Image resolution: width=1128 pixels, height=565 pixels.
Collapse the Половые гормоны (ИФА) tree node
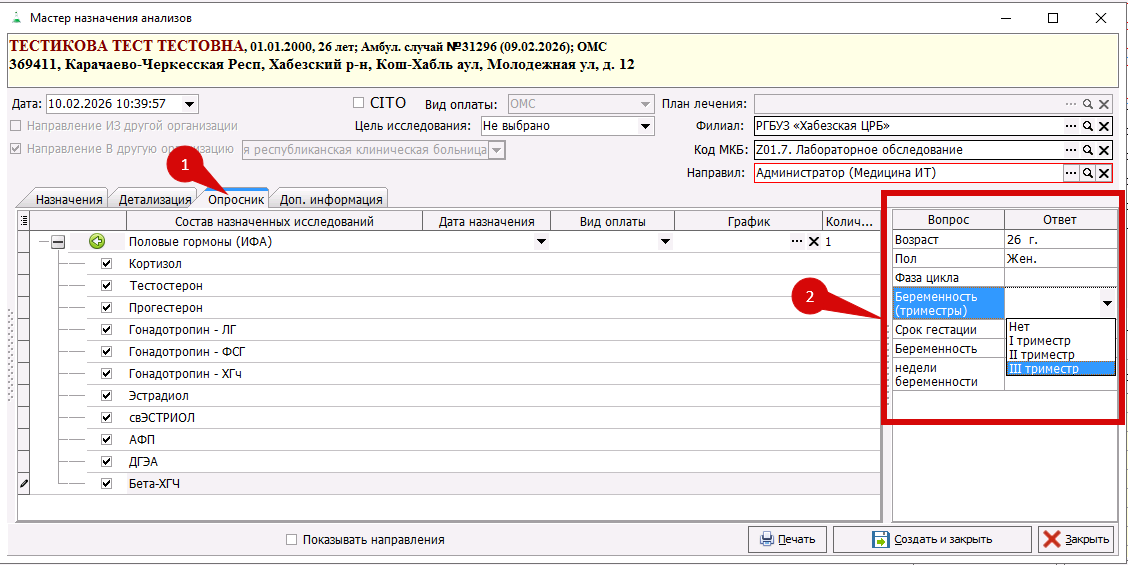point(58,242)
